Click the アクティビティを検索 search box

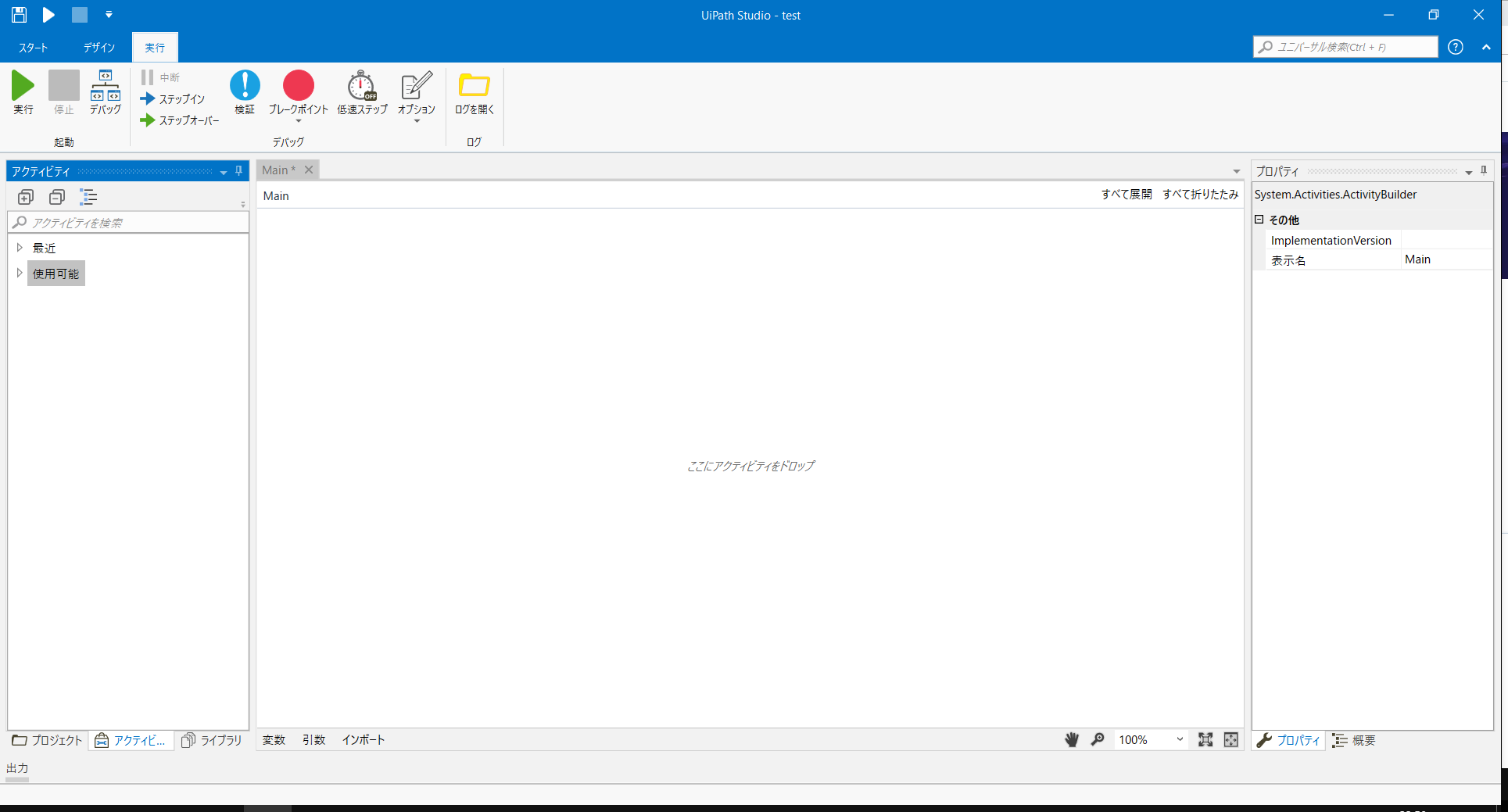coord(128,223)
